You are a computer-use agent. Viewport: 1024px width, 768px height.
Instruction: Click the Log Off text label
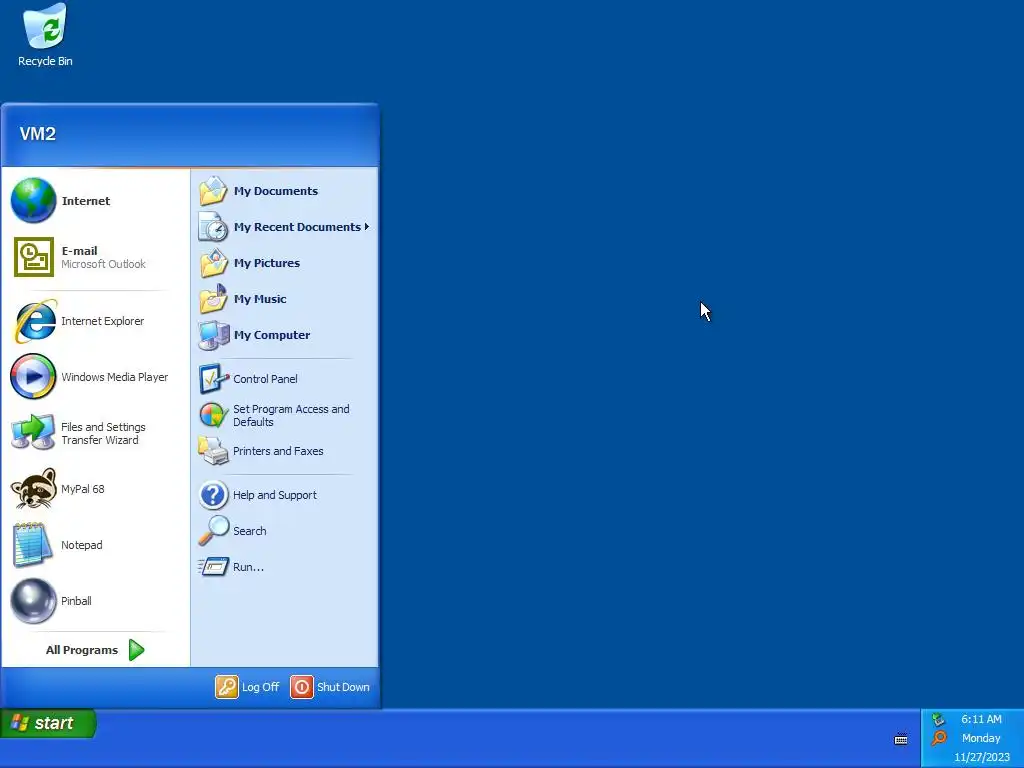coord(260,687)
